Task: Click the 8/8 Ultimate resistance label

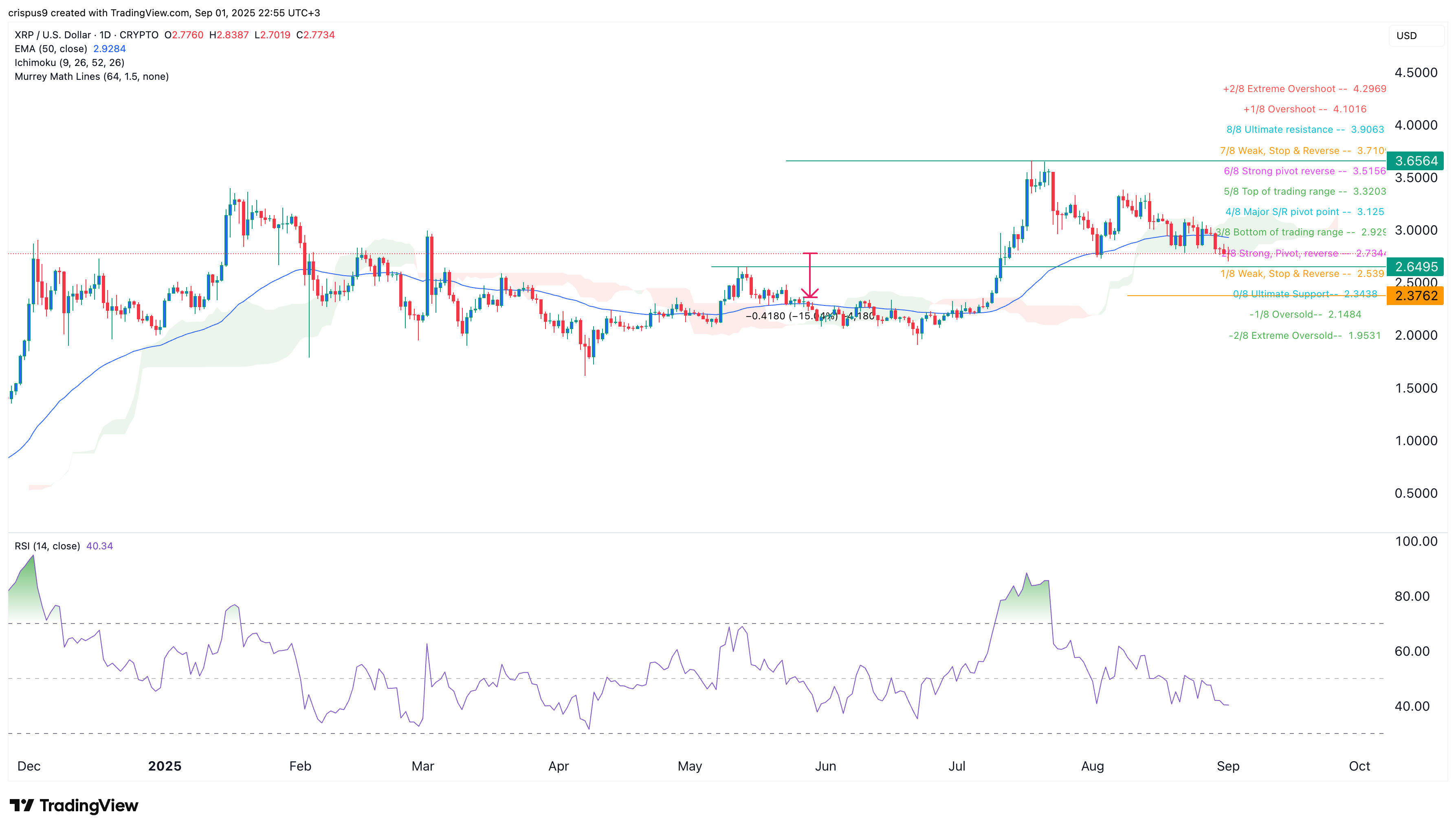Action: coord(1305,130)
